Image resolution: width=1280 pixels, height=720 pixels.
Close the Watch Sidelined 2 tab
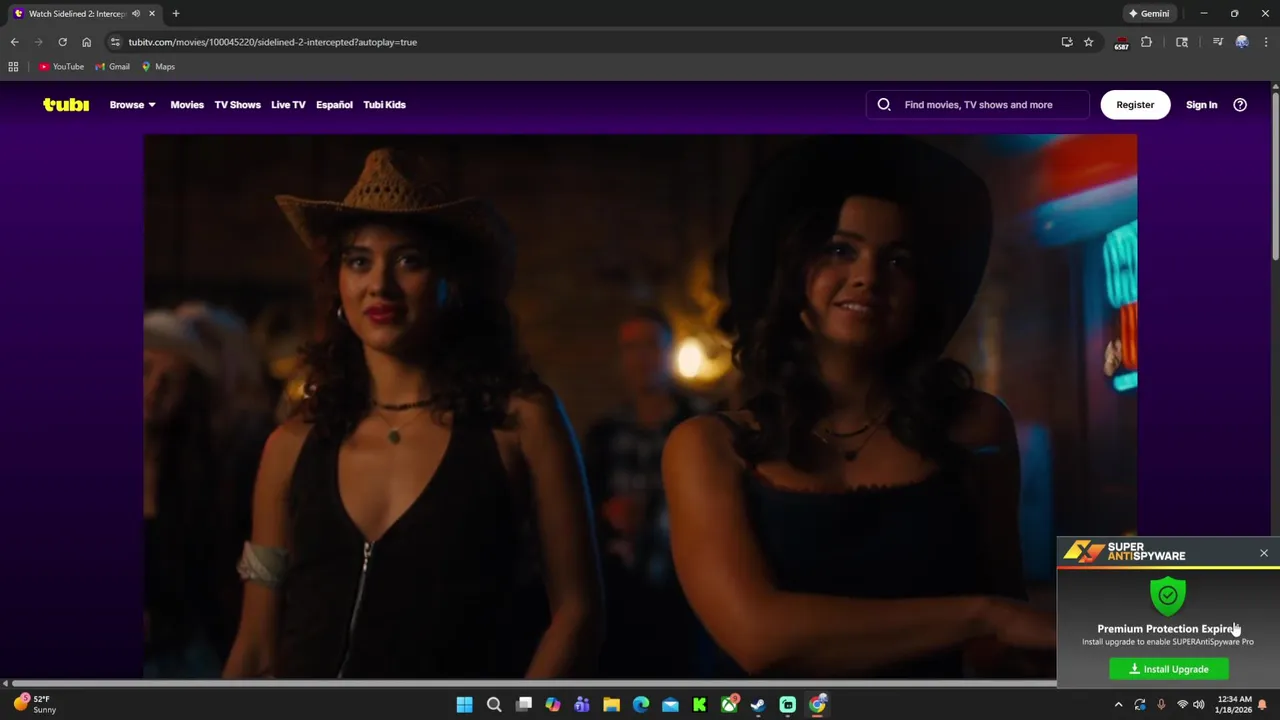152,14
